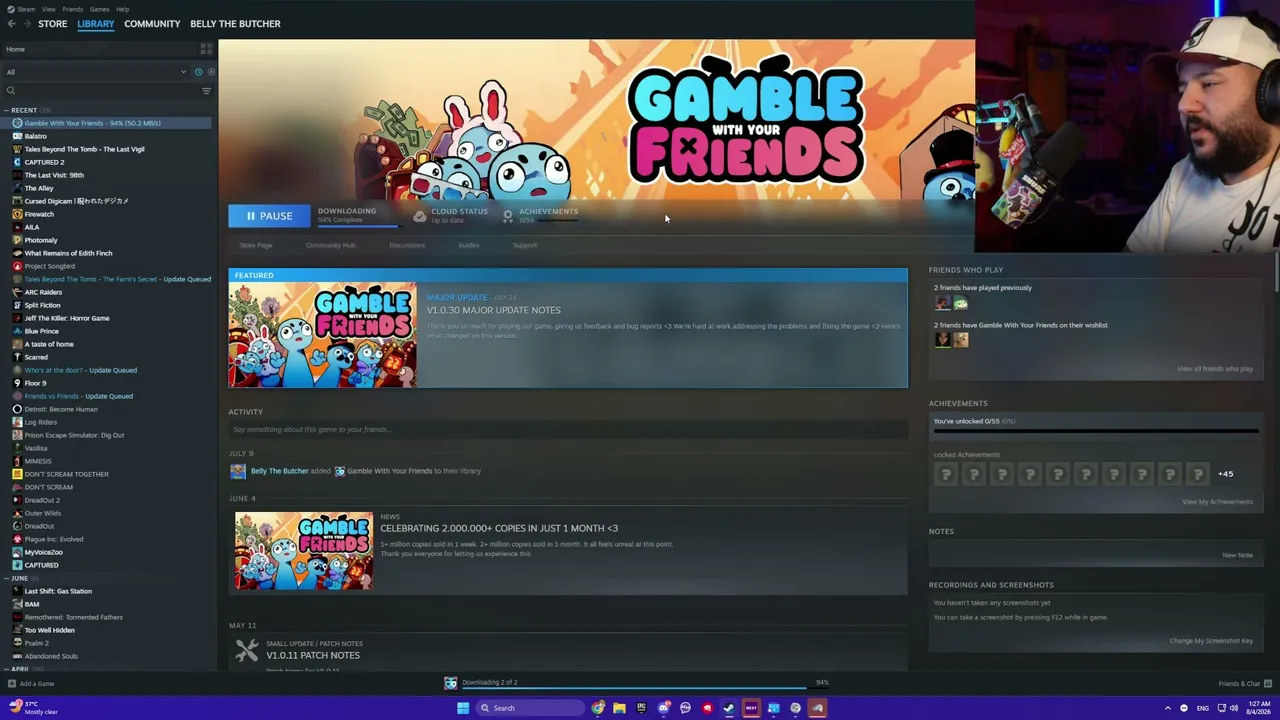Image resolution: width=1280 pixels, height=720 pixels.
Task: Click the patch notes wrench icon
Action: (x=247, y=651)
